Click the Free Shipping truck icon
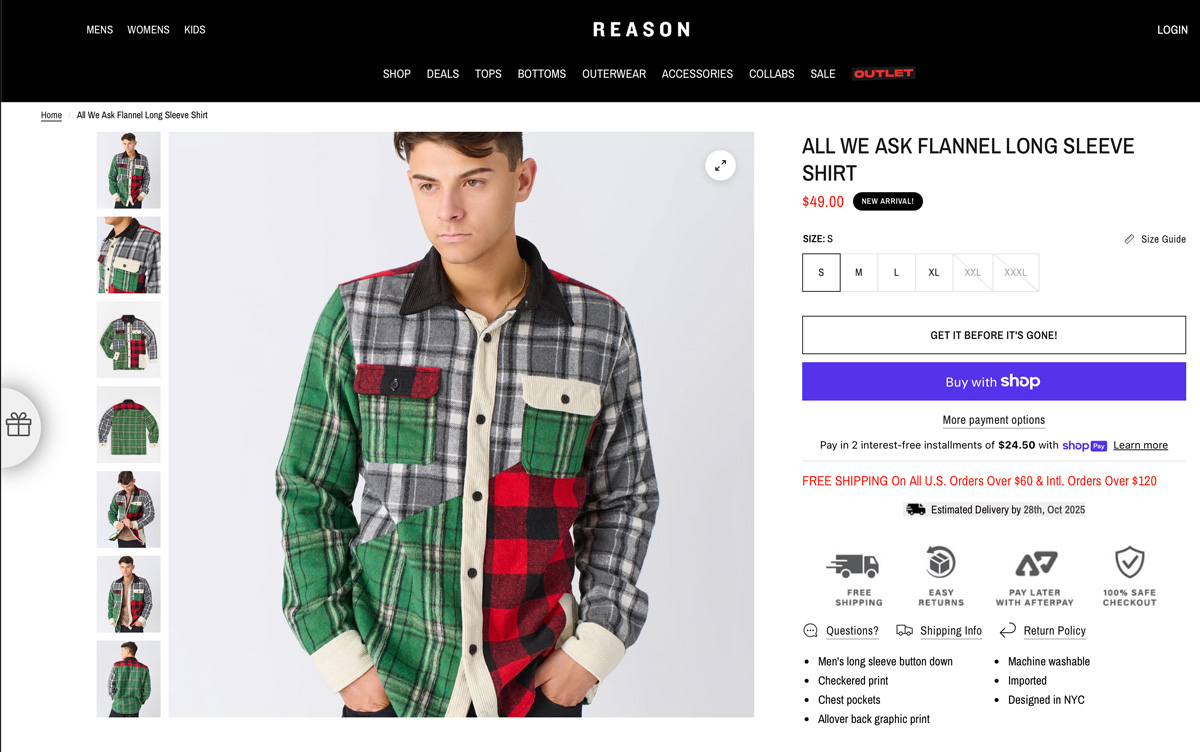Viewport: 1200px width, 752px height. [x=853, y=565]
